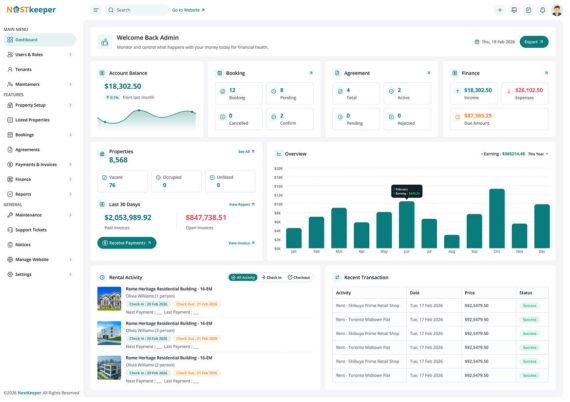Click the Recent Transaction swap icon
Screen dimensions: 570x402
(337, 277)
